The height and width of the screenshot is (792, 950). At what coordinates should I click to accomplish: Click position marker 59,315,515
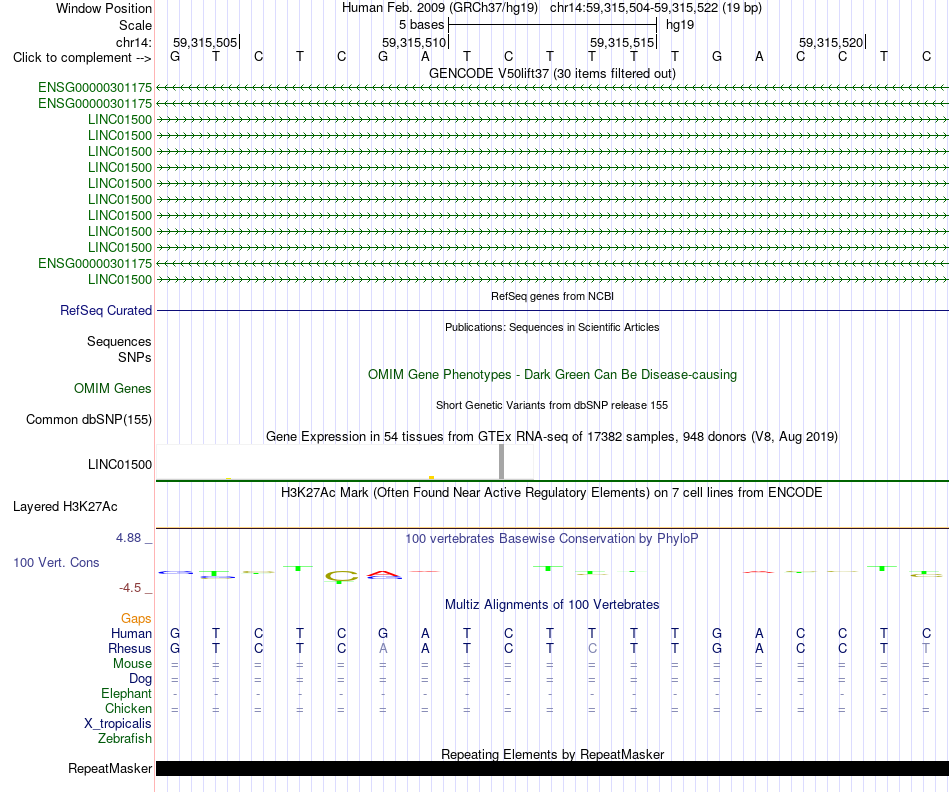(622, 42)
